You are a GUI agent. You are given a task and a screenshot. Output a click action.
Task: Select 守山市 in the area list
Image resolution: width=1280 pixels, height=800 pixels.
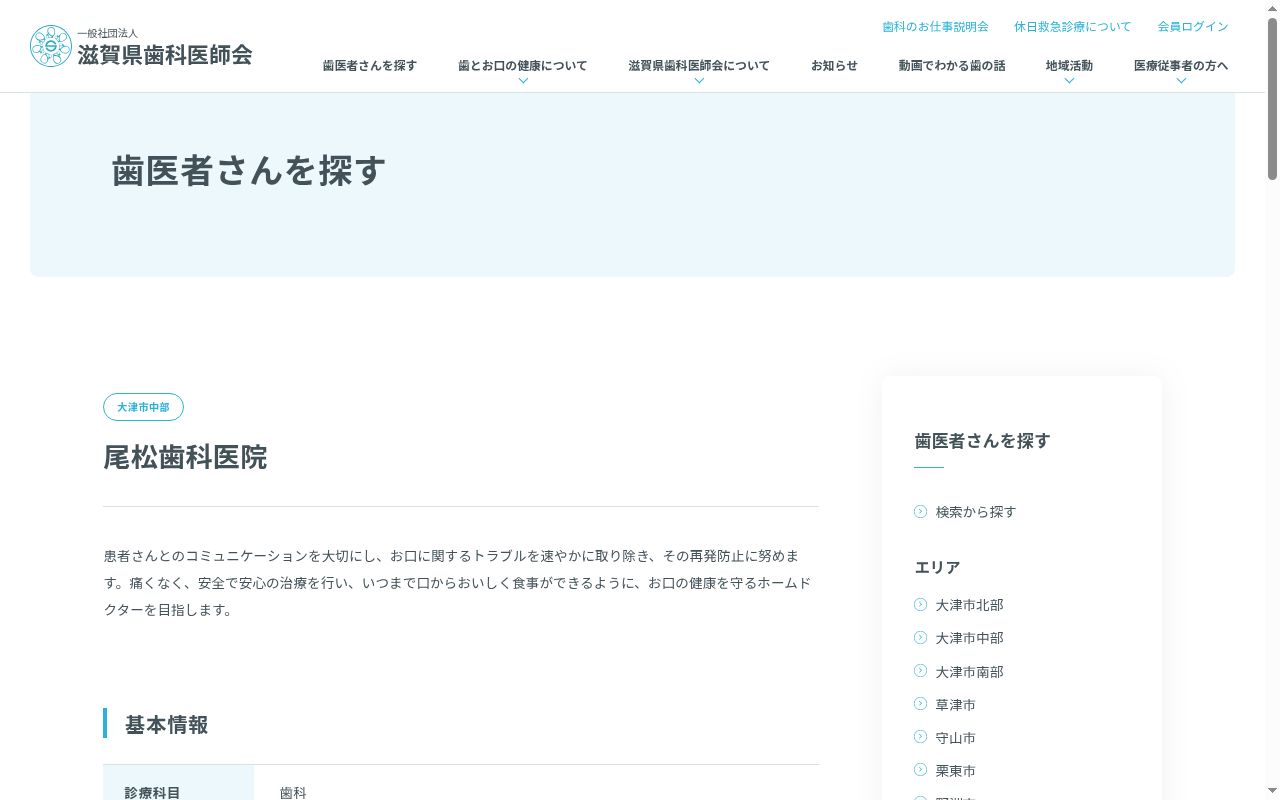point(956,738)
